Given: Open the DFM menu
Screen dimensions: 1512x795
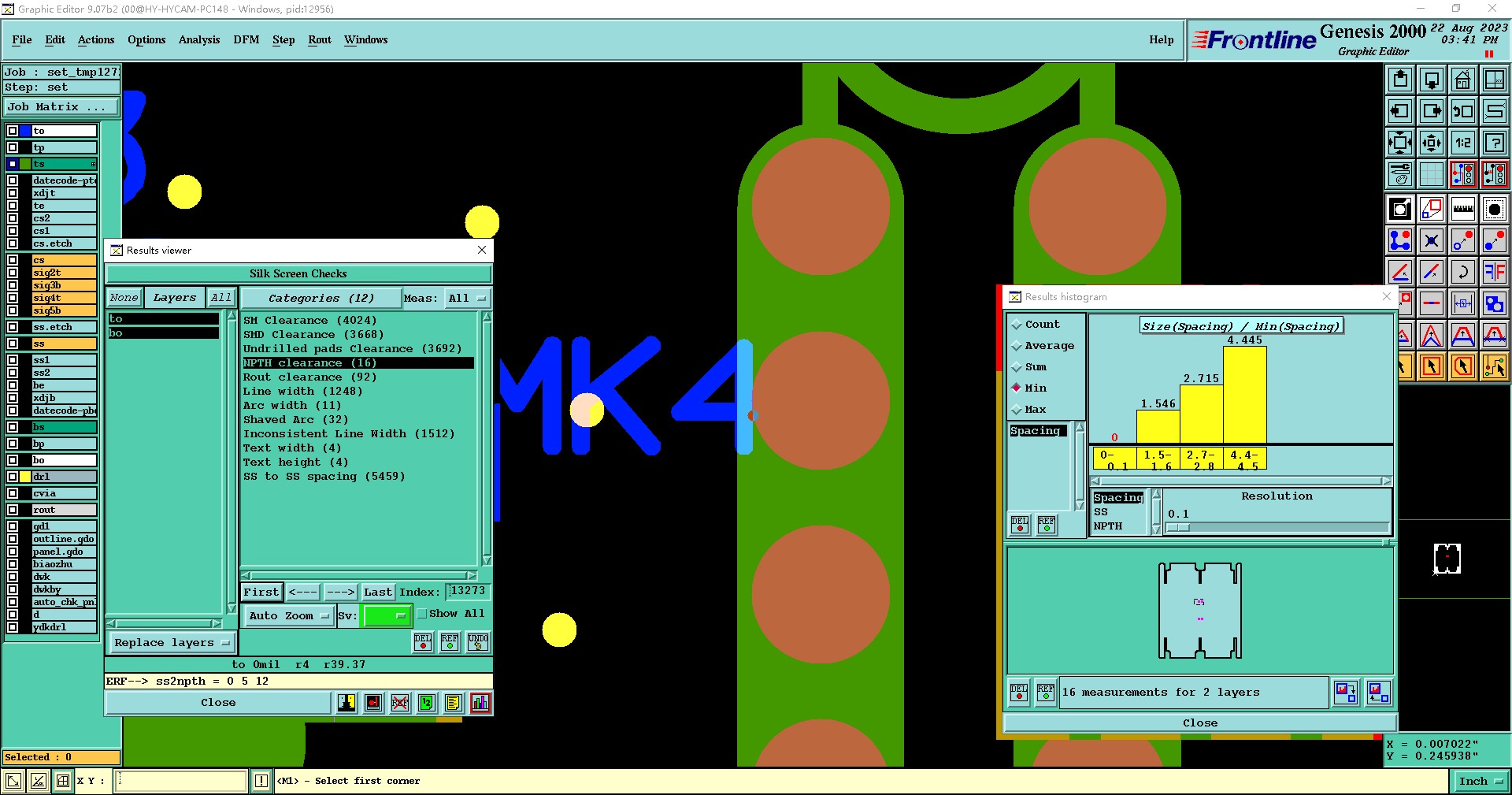Looking at the screenshot, I should (x=246, y=39).
